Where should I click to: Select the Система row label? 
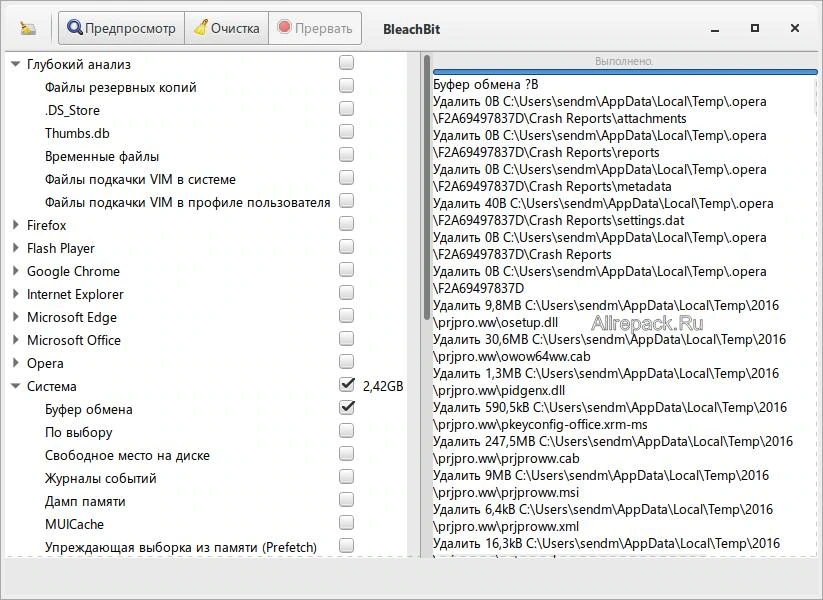point(51,386)
